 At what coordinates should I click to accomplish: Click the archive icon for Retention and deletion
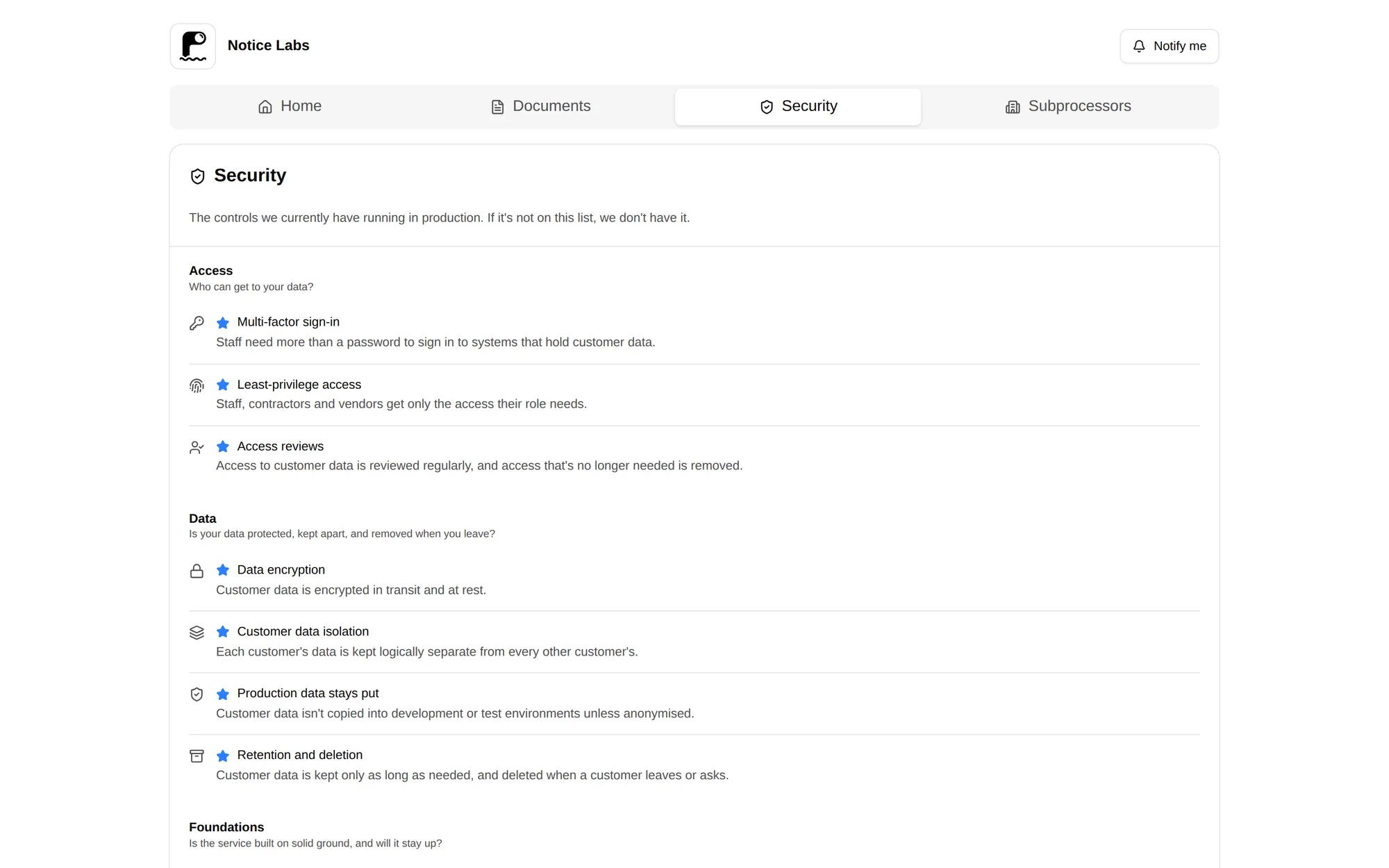coord(197,756)
